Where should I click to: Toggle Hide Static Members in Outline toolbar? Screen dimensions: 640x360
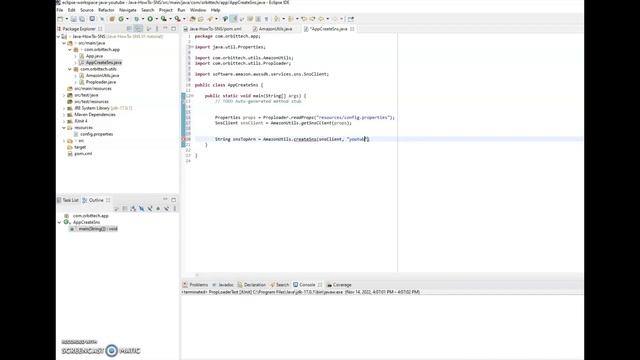coord(150,209)
